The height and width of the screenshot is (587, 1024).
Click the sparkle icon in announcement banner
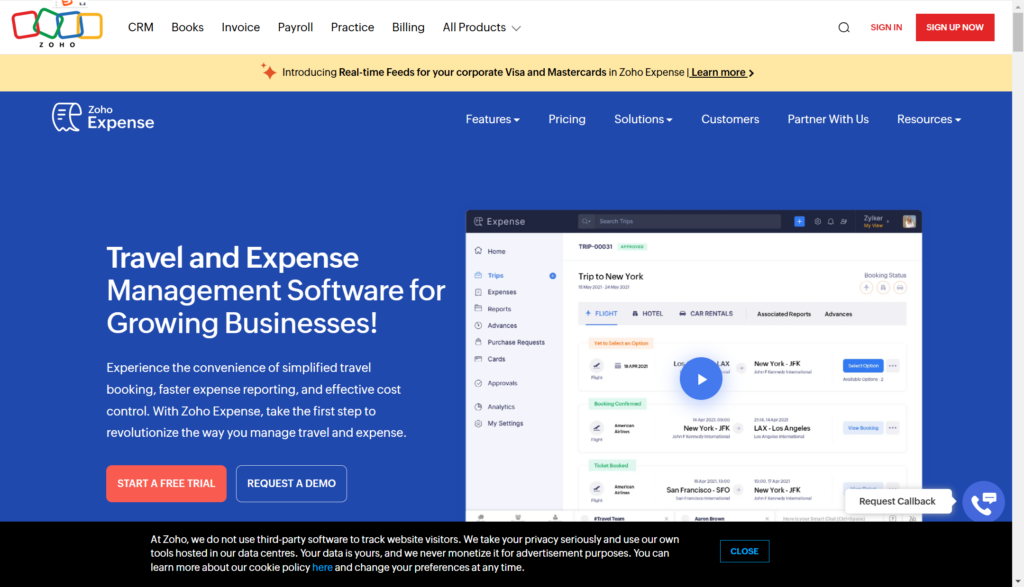tap(268, 72)
